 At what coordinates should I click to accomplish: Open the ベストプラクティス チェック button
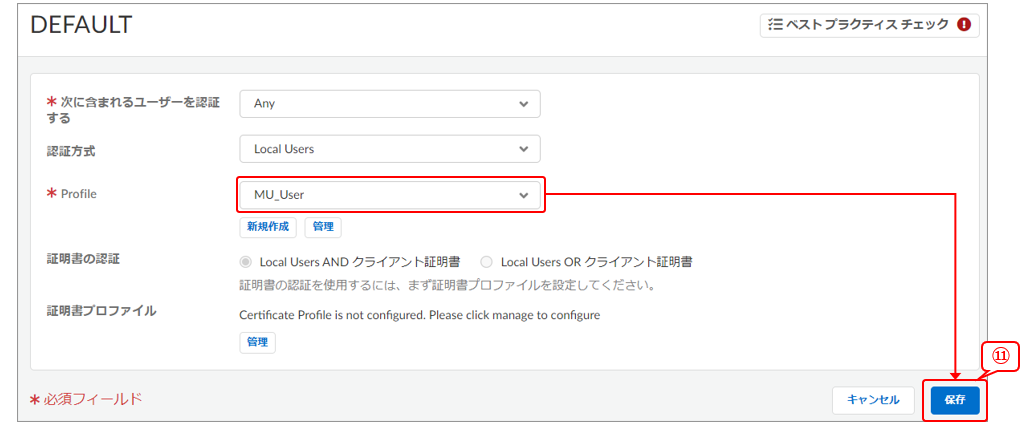coord(869,25)
